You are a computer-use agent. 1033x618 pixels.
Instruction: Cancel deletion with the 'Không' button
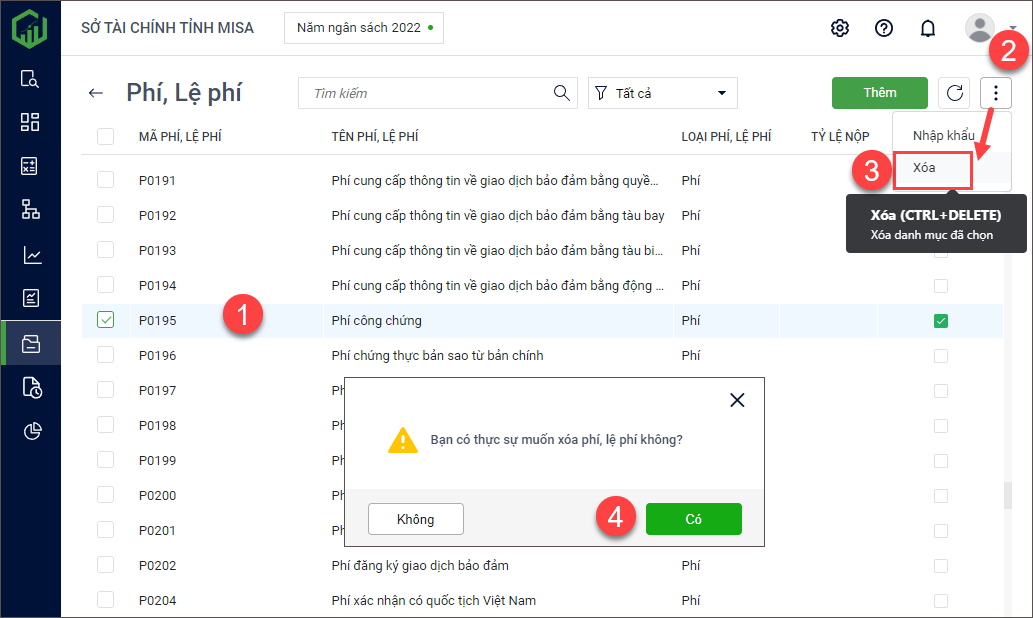point(416,519)
